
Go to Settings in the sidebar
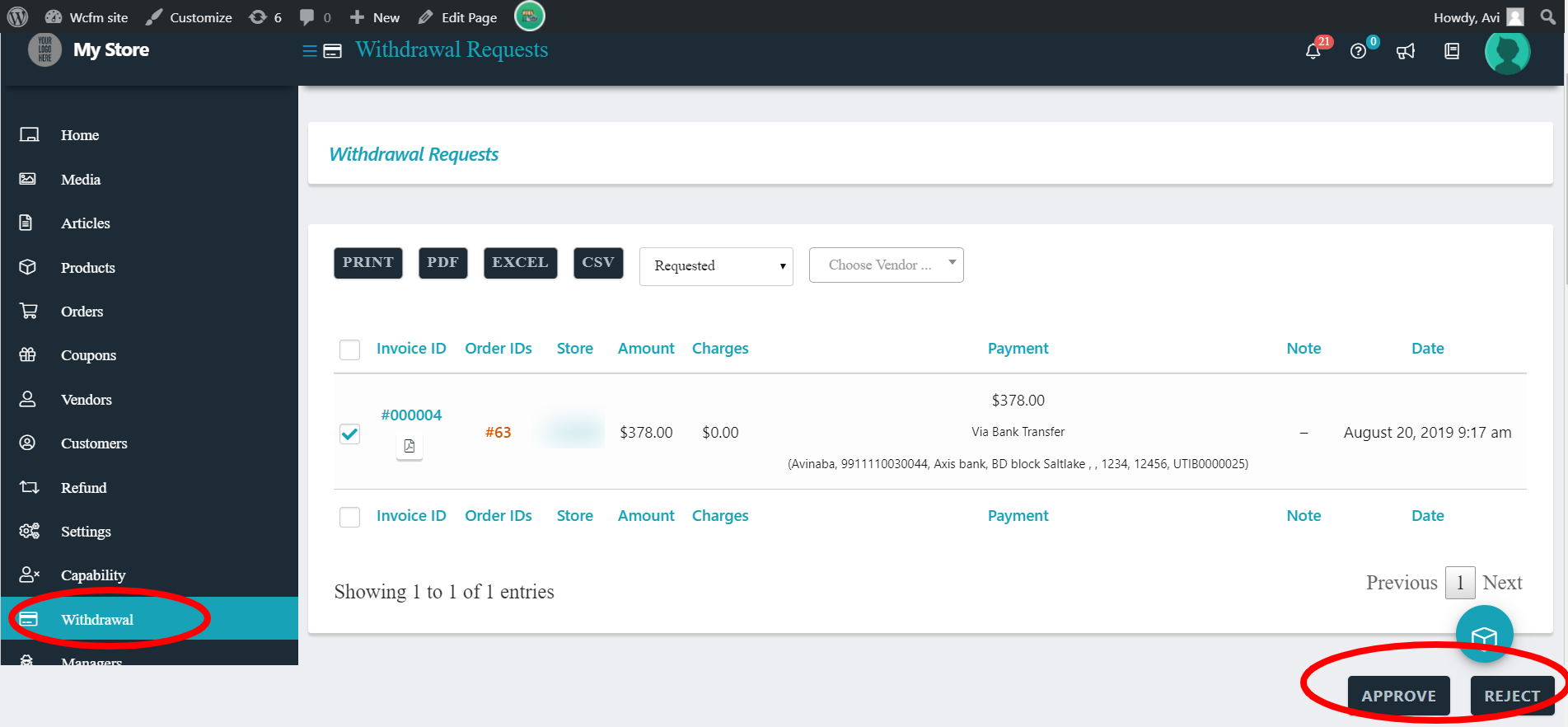point(86,532)
